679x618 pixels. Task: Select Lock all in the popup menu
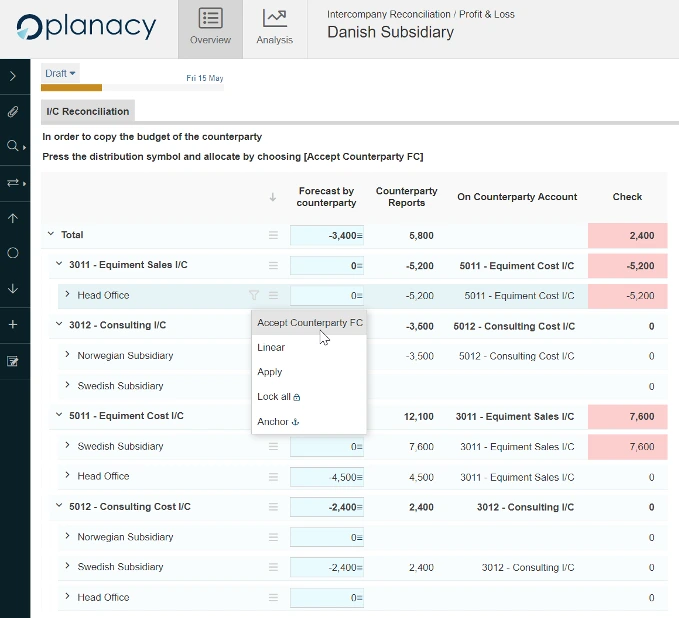[278, 397]
